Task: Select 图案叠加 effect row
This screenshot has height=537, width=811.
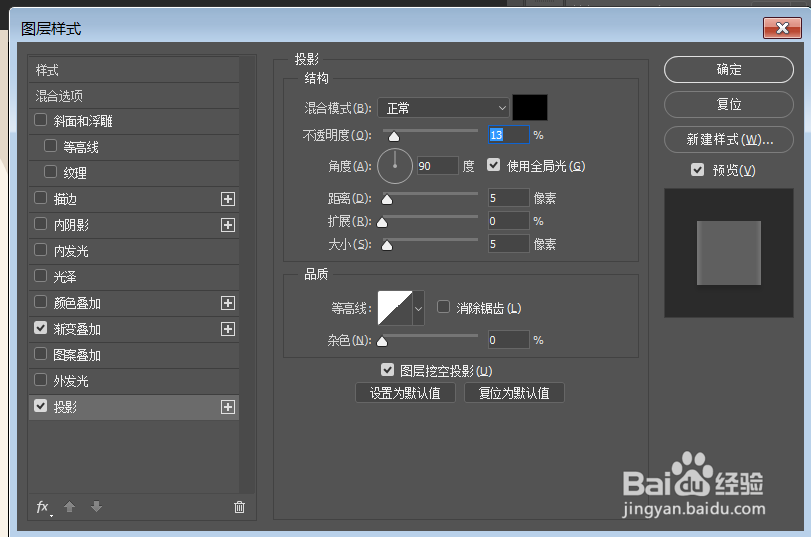Action: point(133,355)
